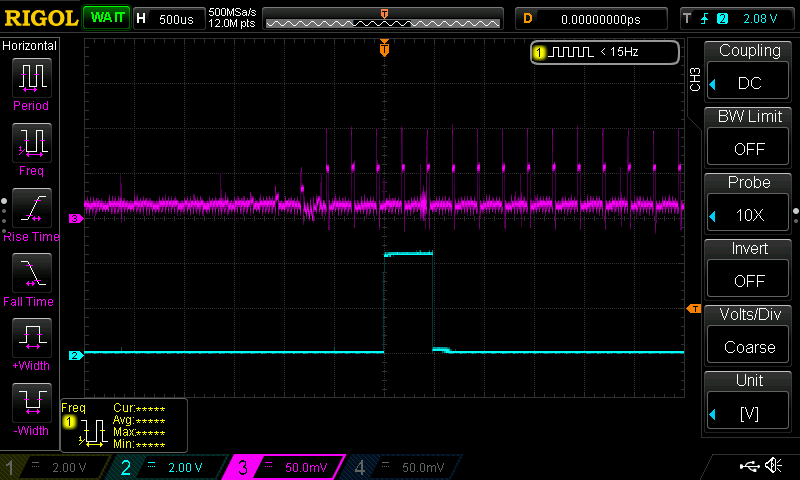800x480 pixels.
Task: Click the 500MSa/s sample rate readout
Action: click(232, 12)
